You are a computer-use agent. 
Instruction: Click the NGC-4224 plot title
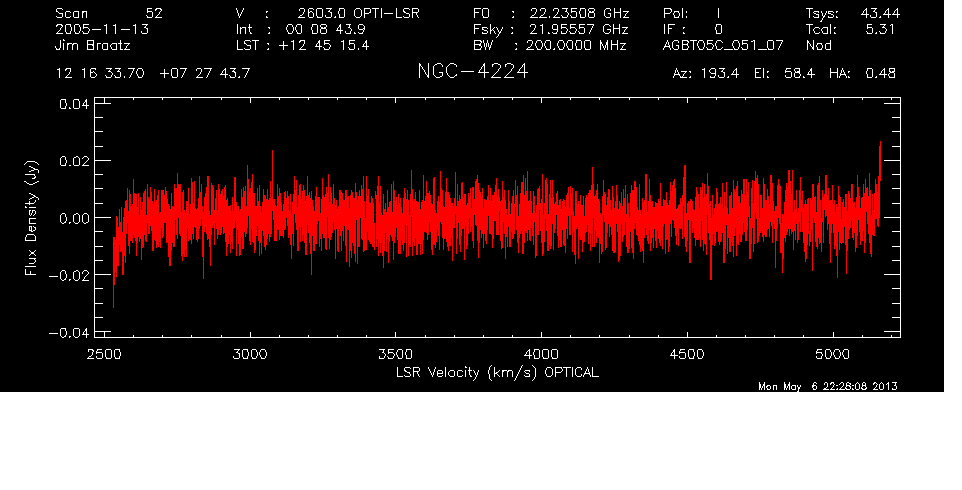click(x=472, y=72)
